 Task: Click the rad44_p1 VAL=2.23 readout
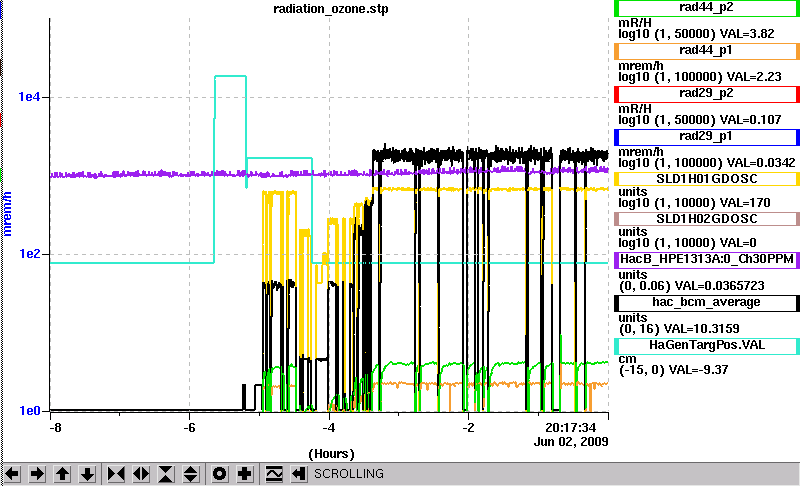coord(754,77)
